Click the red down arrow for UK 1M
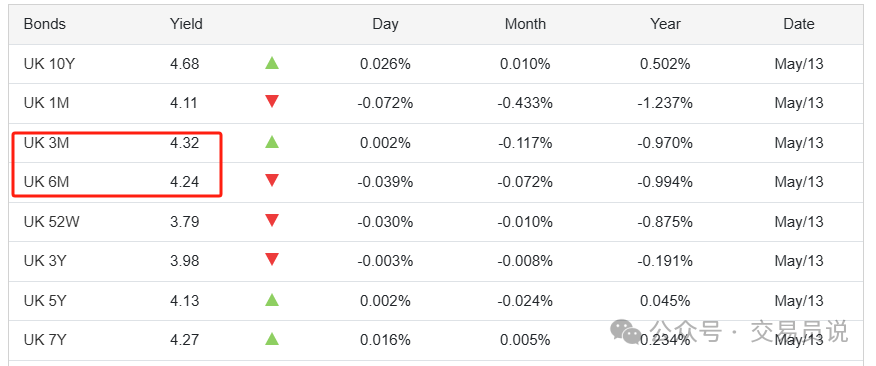The image size is (876, 366). coord(272,102)
